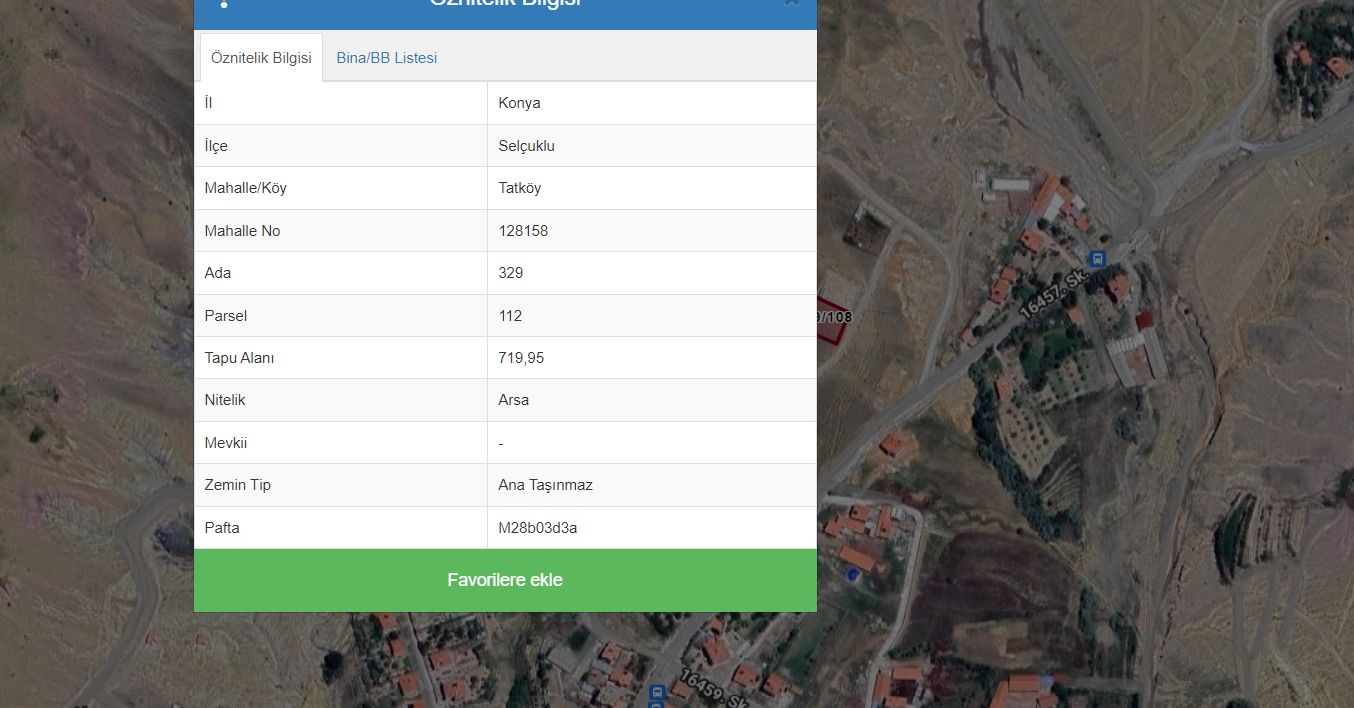The height and width of the screenshot is (708, 1354).
Task: Click the Tapu Alanı value 719,95
Action: point(521,358)
